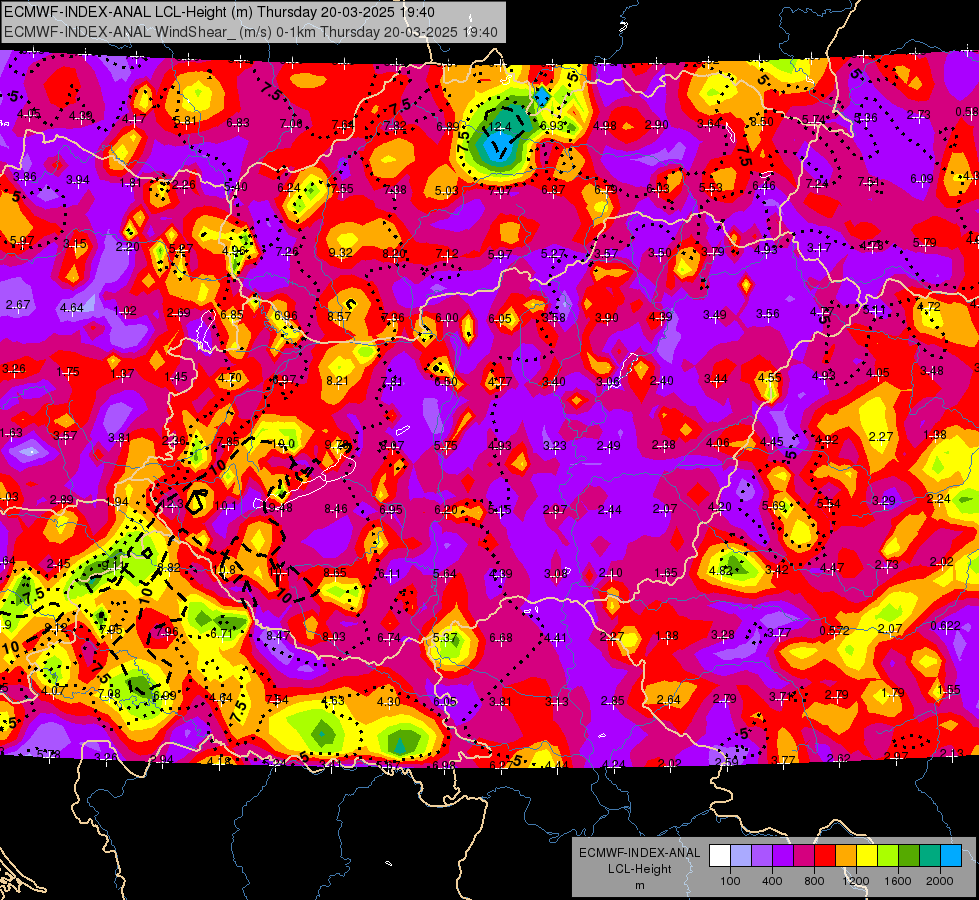Click the 10.8 grid value

224,570
